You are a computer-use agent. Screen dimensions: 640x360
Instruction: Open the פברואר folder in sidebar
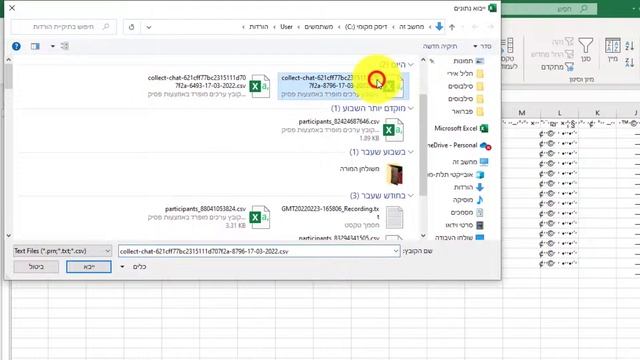468,111
